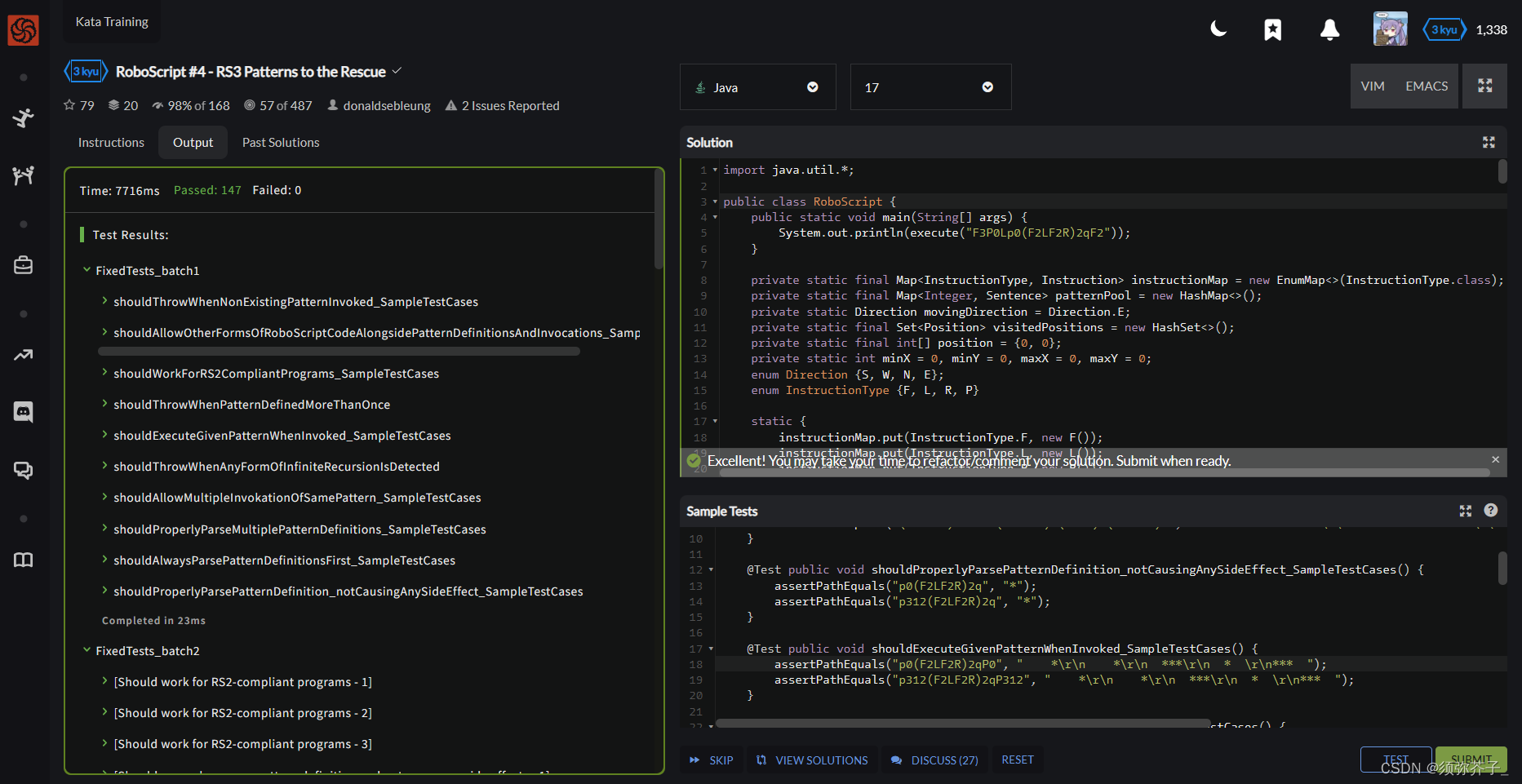Click the horizontal scrollbar in Sample Tests
Viewport: 1522px width, 784px height.
[x=963, y=724]
